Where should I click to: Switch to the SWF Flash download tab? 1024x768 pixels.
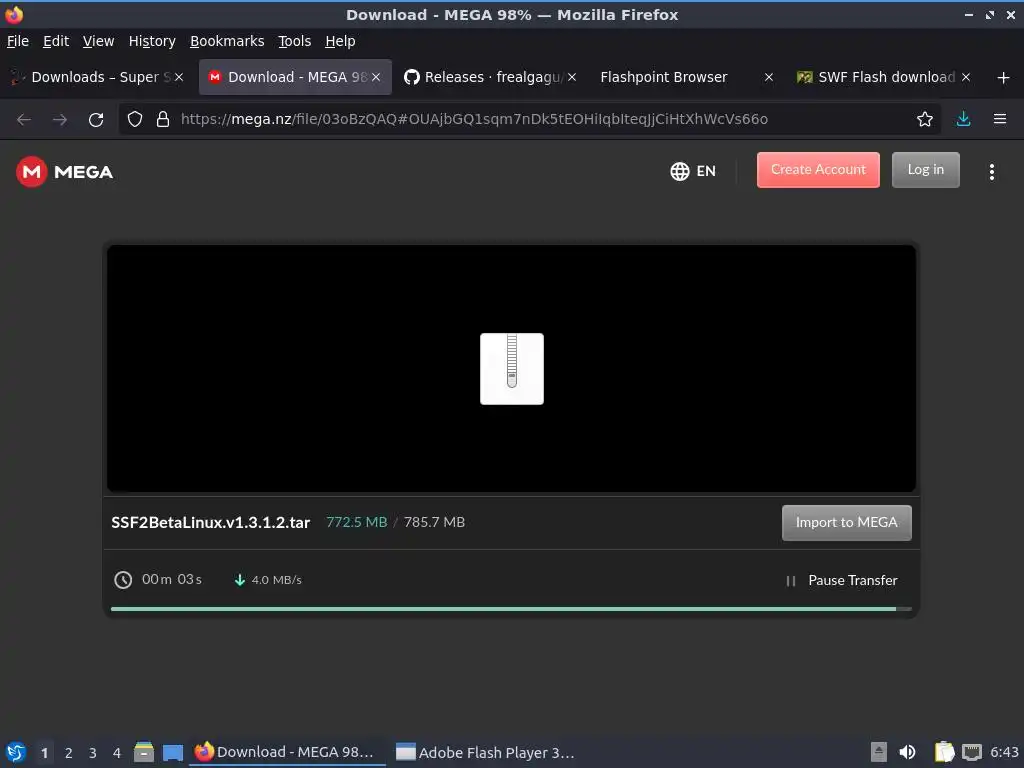tap(882, 77)
